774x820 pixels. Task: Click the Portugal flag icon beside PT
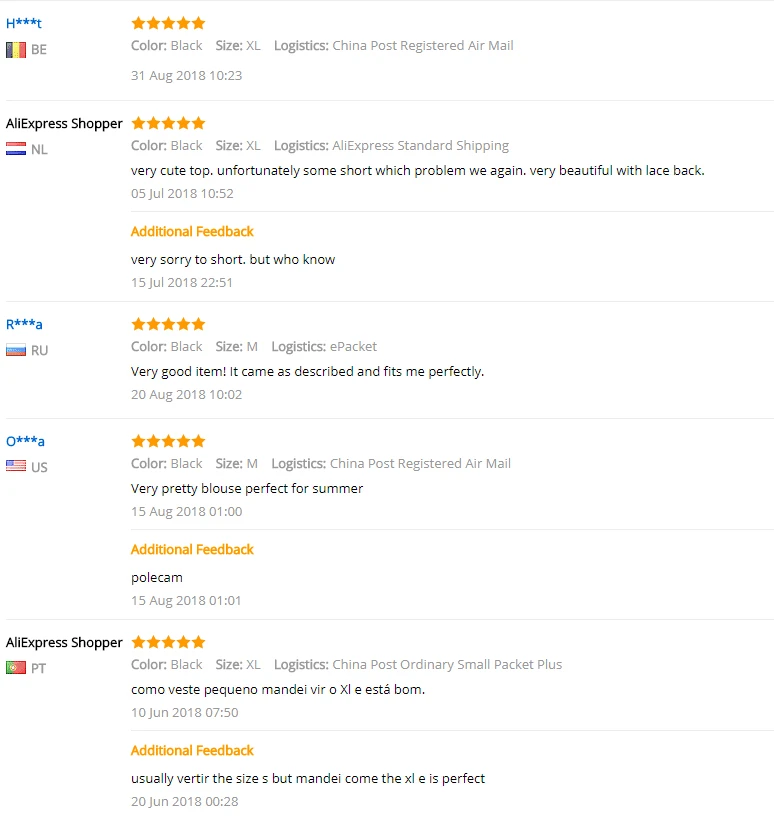coord(16,667)
